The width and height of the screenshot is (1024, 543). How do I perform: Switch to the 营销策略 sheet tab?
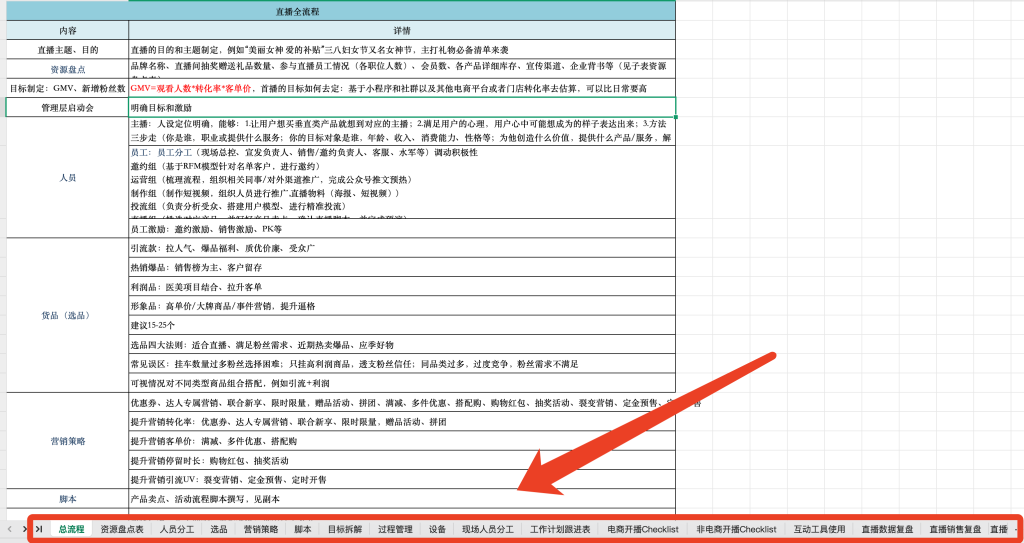click(261, 529)
